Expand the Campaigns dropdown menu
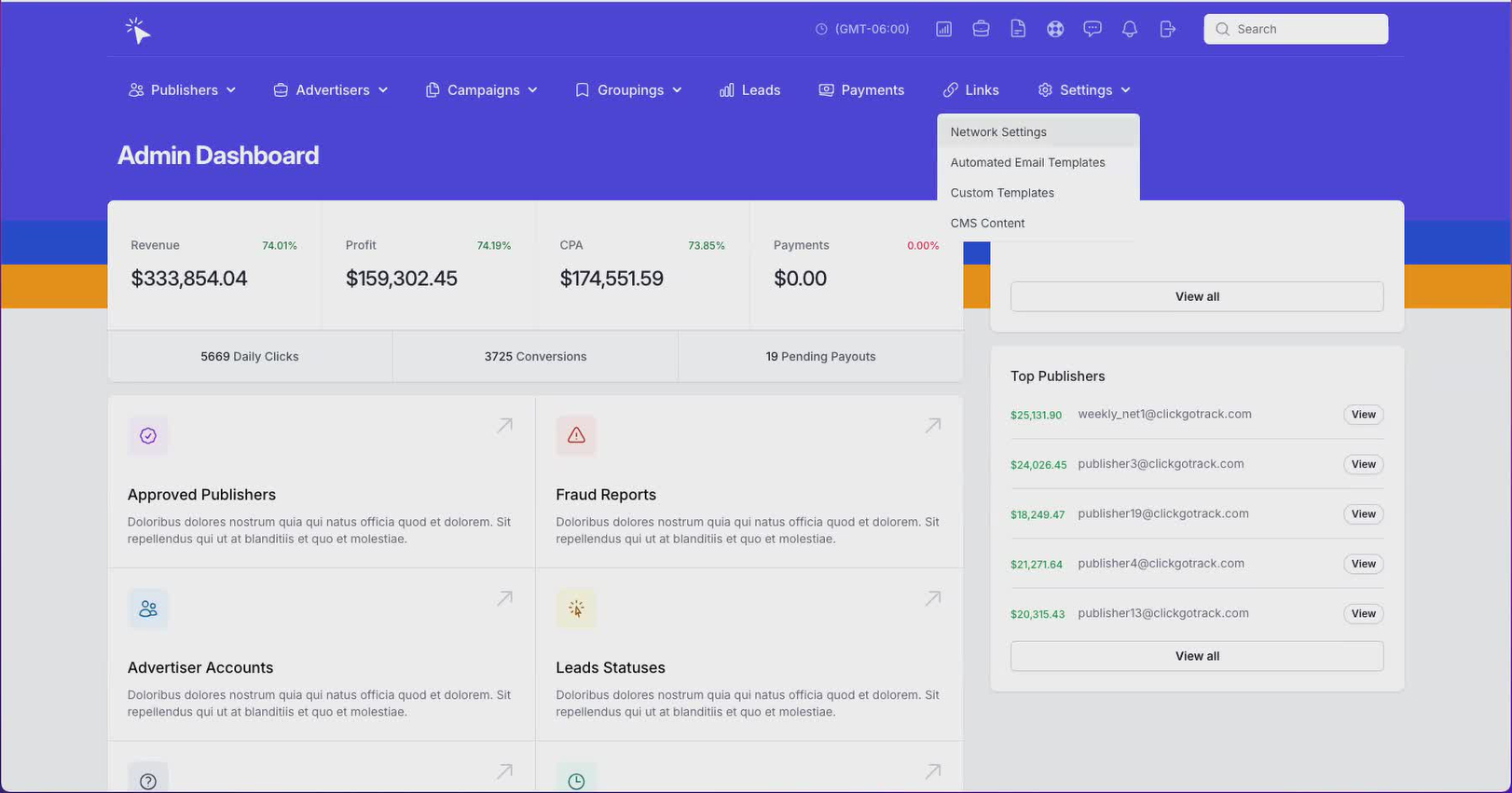Screen dimensions: 1512x793 click(x=482, y=90)
